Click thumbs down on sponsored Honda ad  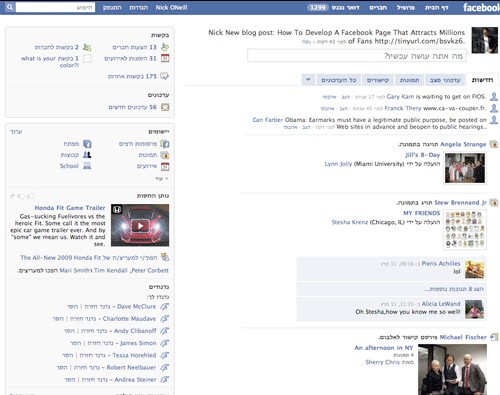(x=21, y=196)
